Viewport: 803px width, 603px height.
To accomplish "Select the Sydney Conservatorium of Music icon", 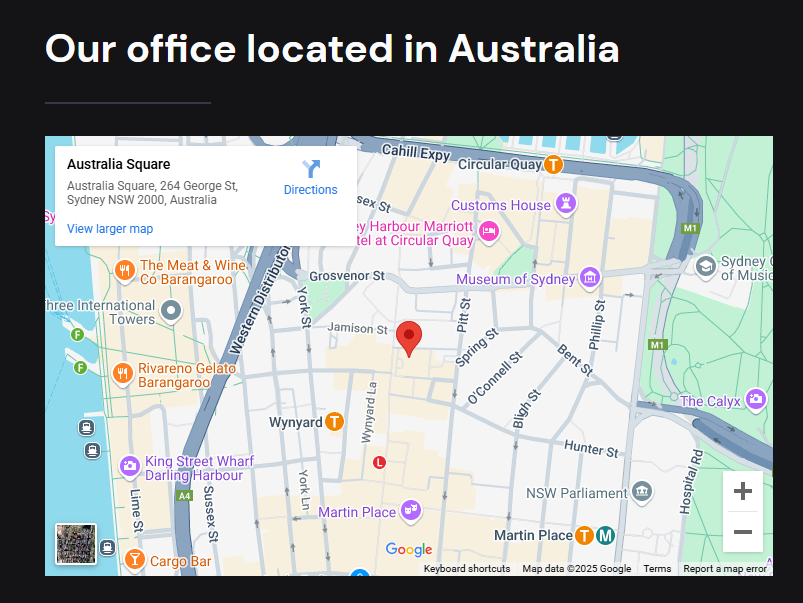I will point(706,267).
